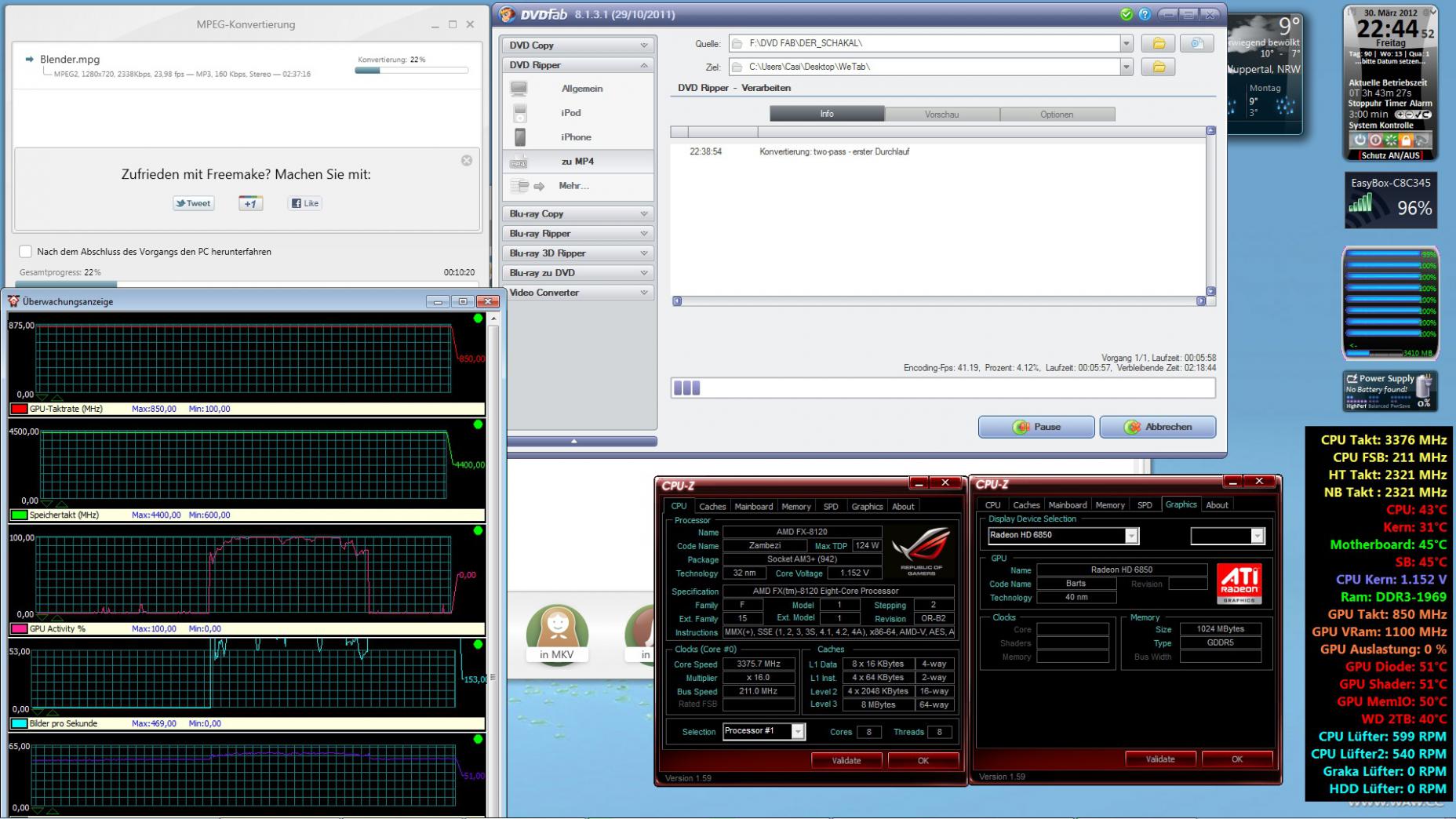Image resolution: width=1456 pixels, height=819 pixels.
Task: Open the Ziel path dropdown
Action: pos(1127,67)
